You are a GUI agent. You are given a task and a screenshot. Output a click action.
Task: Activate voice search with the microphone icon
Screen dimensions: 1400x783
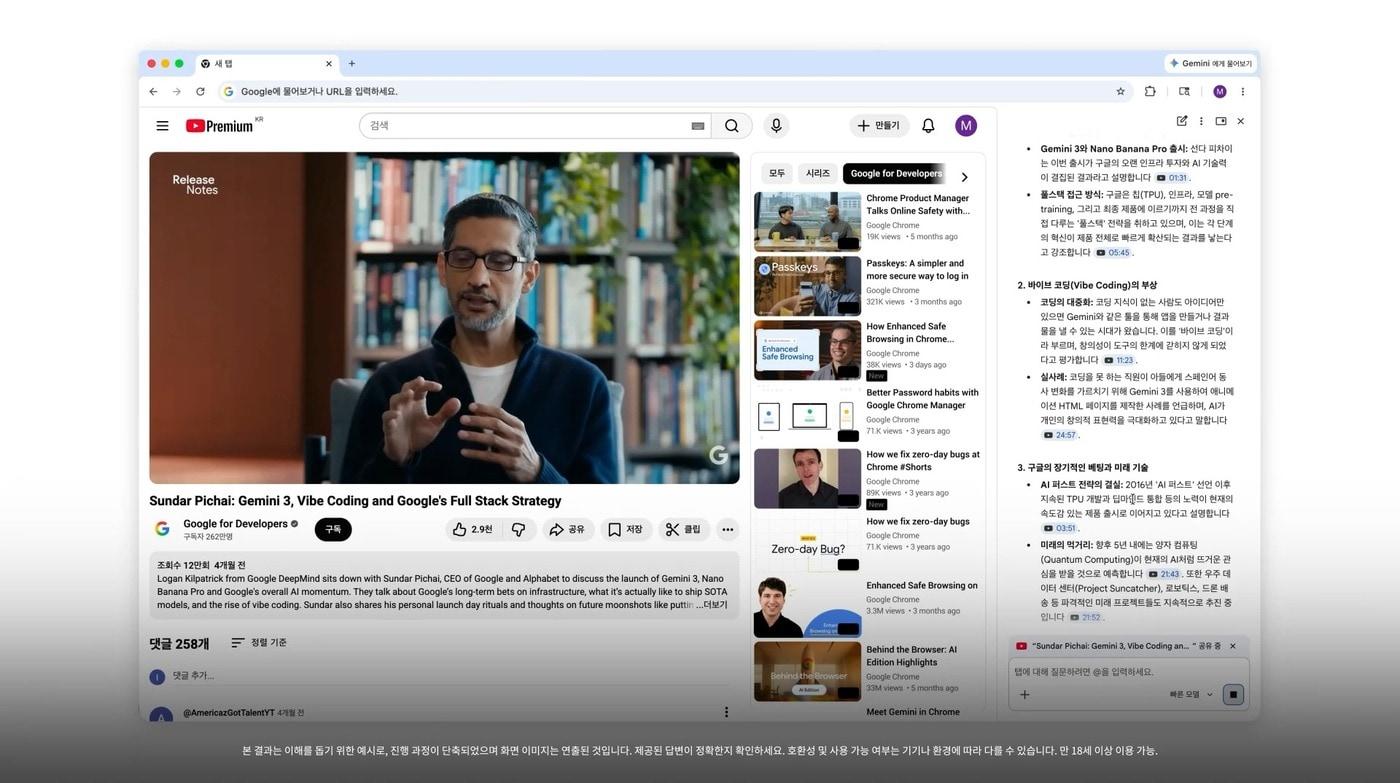[x=775, y=125]
